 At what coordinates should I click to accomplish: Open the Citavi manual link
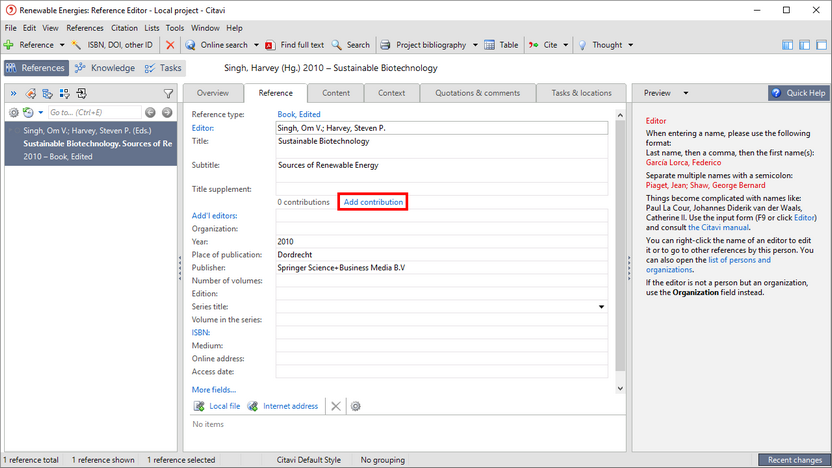tap(718, 227)
